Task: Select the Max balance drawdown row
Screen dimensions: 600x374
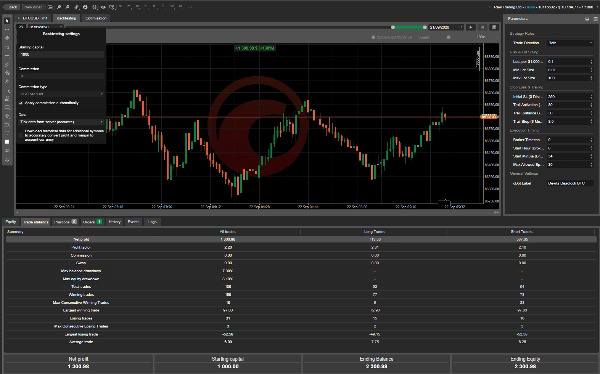Action: (x=301, y=271)
